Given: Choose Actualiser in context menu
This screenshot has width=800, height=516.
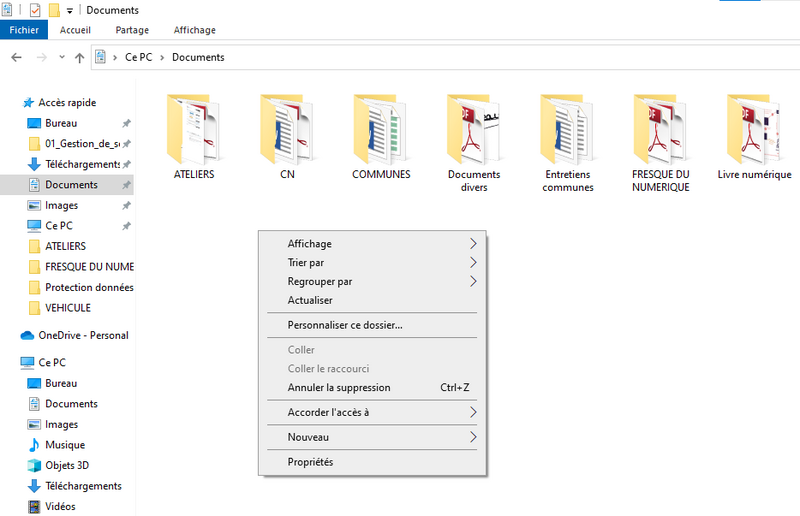Looking at the screenshot, I should [310, 300].
